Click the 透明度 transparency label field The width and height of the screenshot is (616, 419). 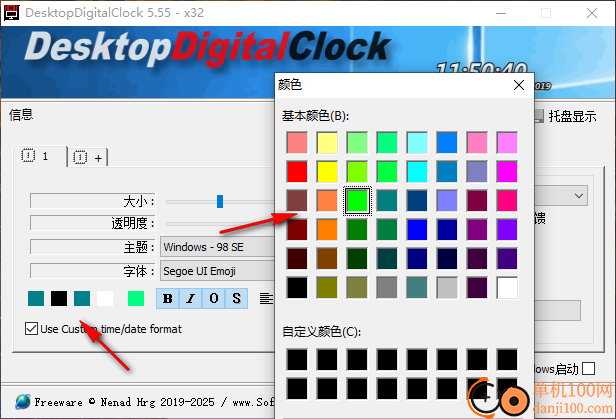pos(92,223)
